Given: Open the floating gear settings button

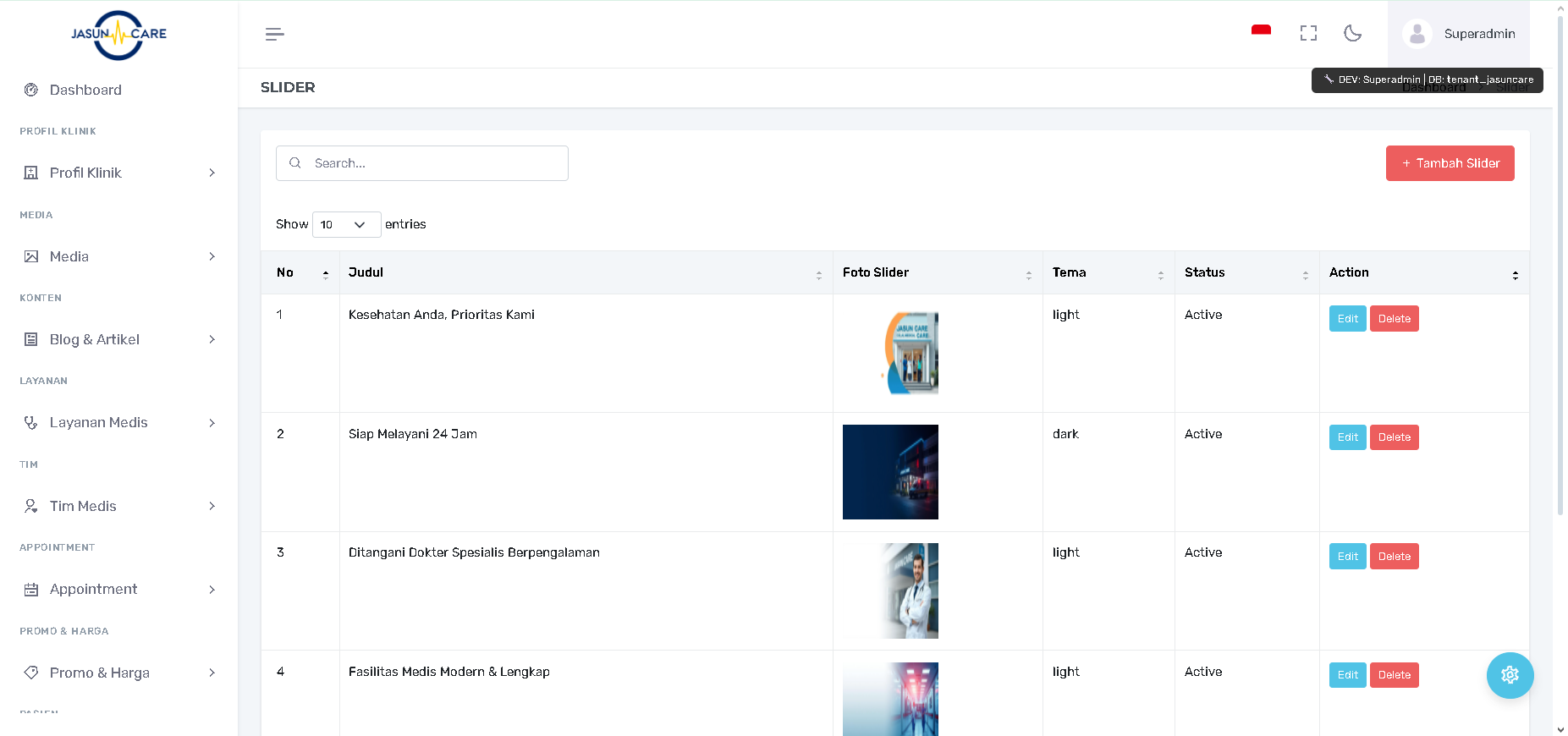Looking at the screenshot, I should coord(1510,675).
